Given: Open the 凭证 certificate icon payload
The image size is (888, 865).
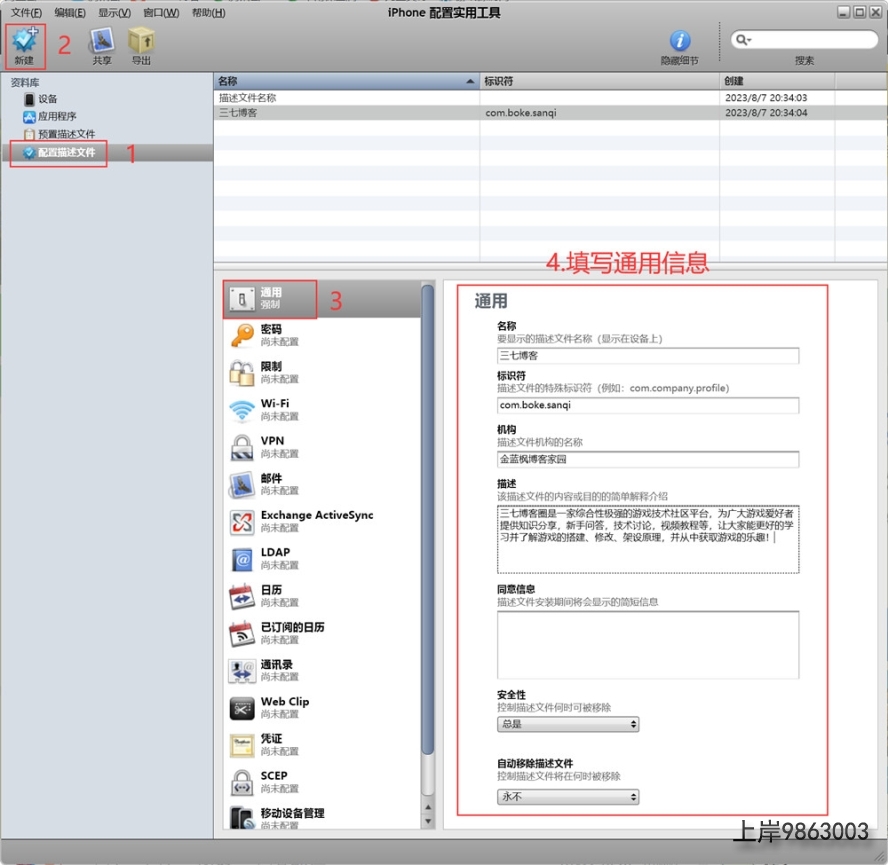Looking at the screenshot, I should (242, 745).
